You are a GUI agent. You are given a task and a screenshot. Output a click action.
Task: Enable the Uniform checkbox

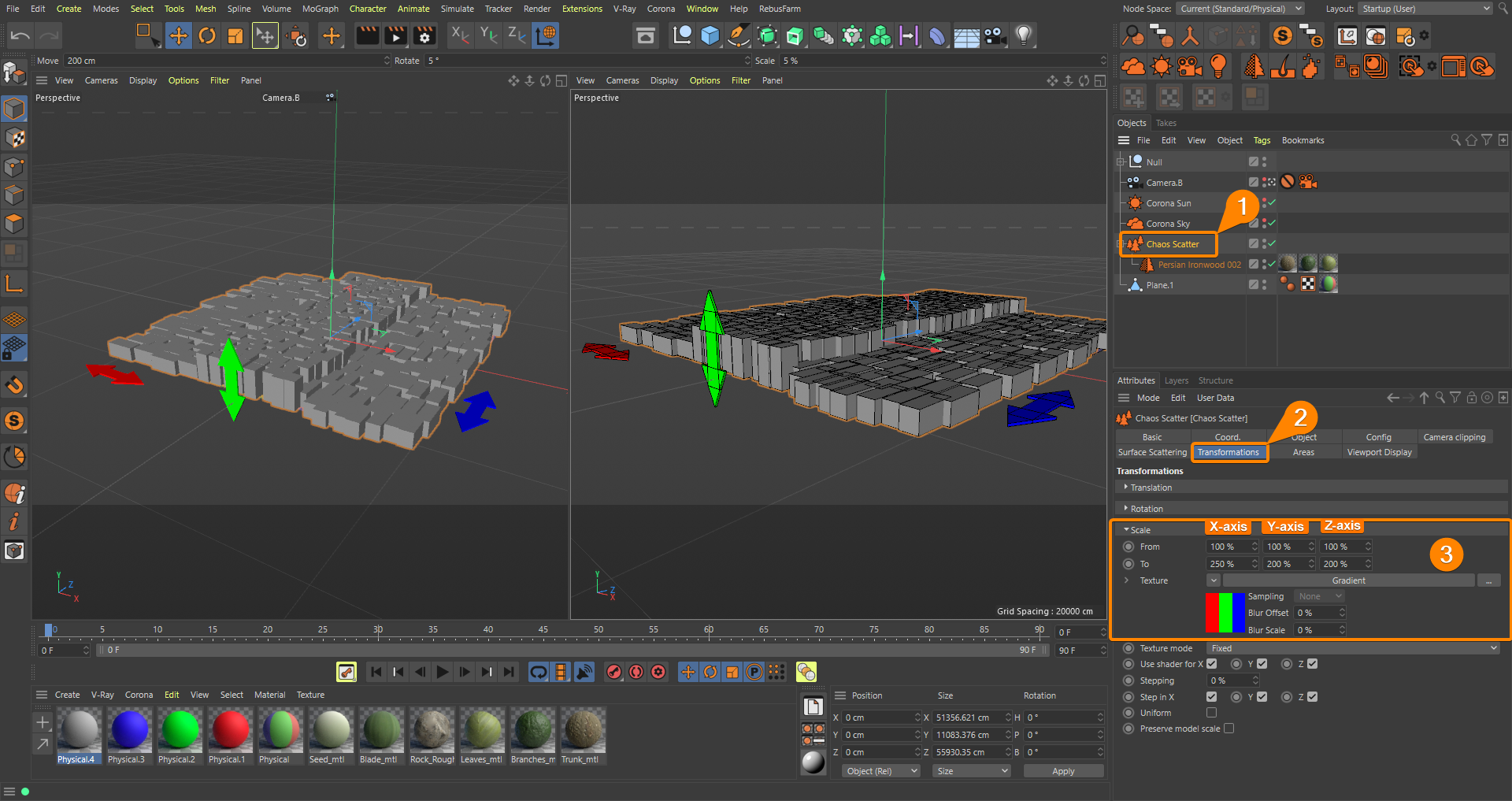tap(1211, 713)
